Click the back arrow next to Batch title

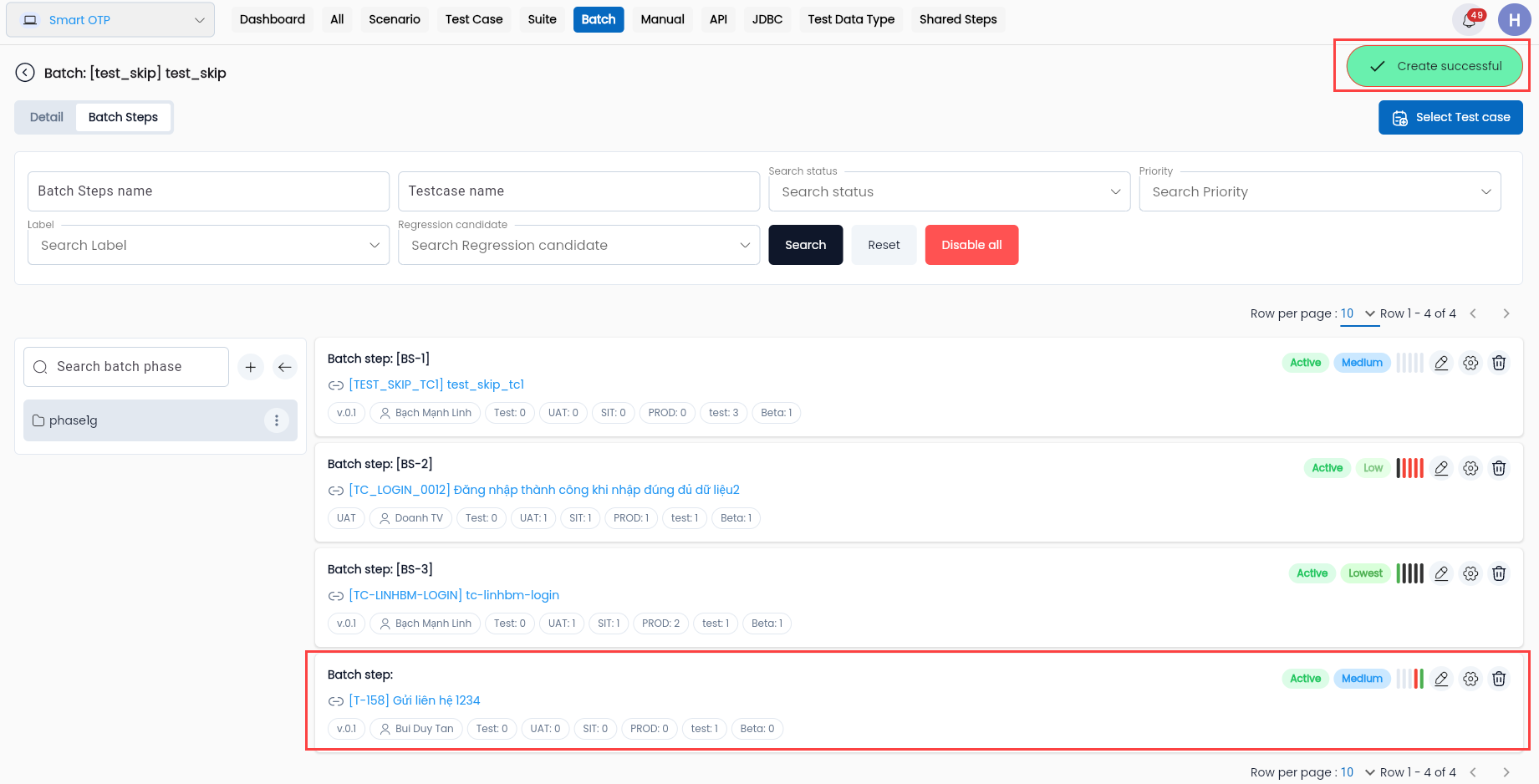coord(26,73)
